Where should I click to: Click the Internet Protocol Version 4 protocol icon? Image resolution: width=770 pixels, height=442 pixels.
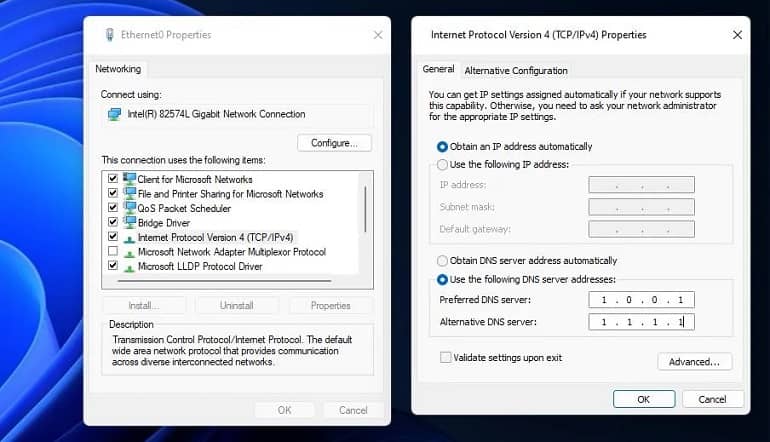tap(129, 239)
